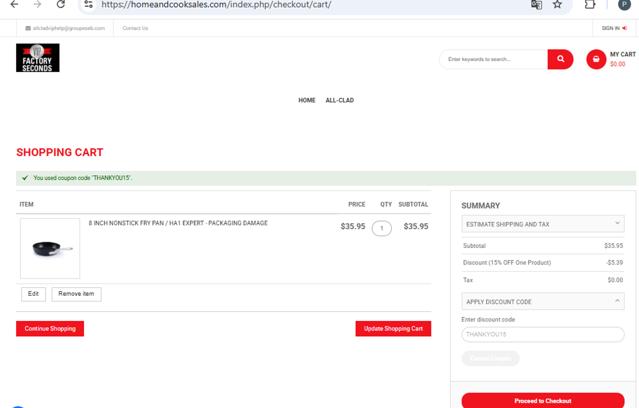Click the support email link
The height and width of the screenshot is (408, 639).
tap(65, 28)
